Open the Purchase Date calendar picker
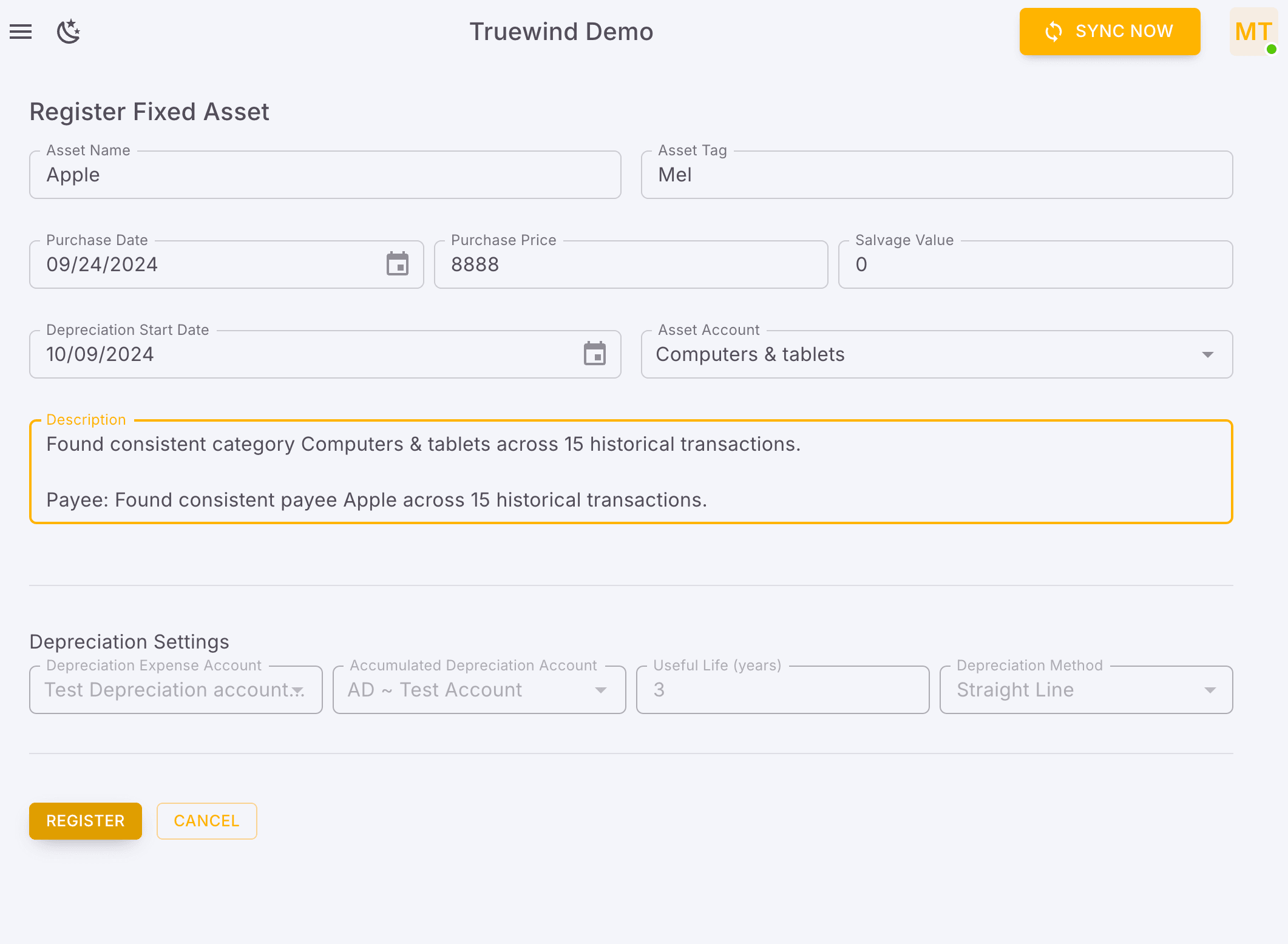The width and height of the screenshot is (1288, 944). coord(398,264)
